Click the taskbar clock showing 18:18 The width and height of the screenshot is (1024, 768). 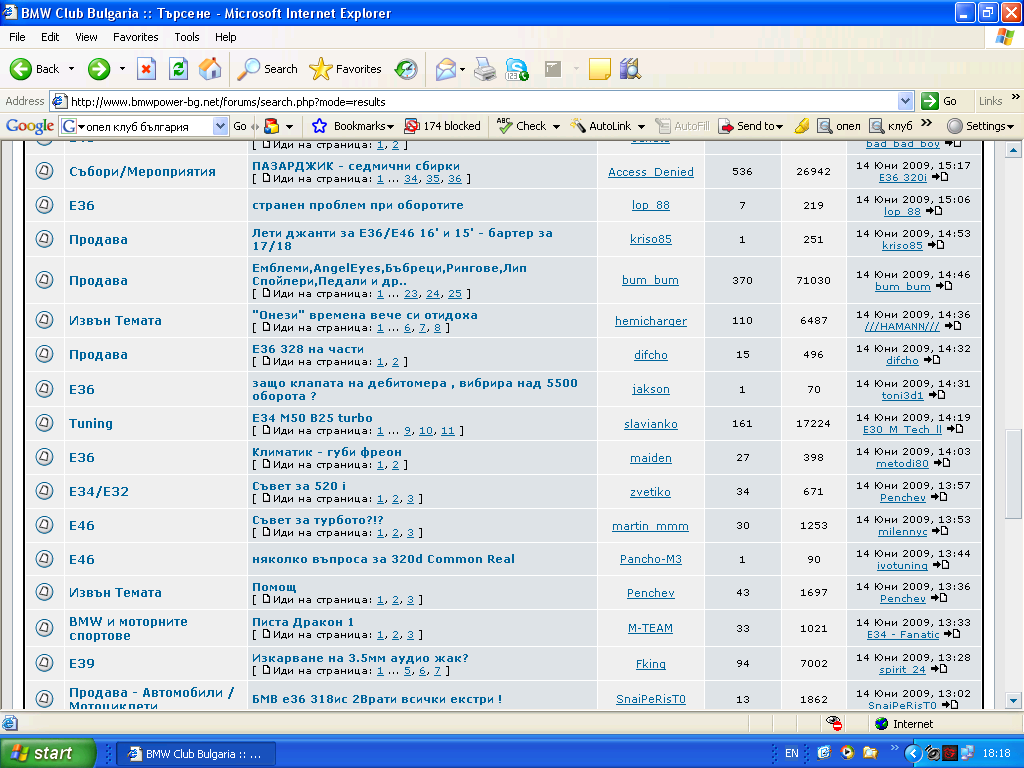pyautogui.click(x=997, y=753)
